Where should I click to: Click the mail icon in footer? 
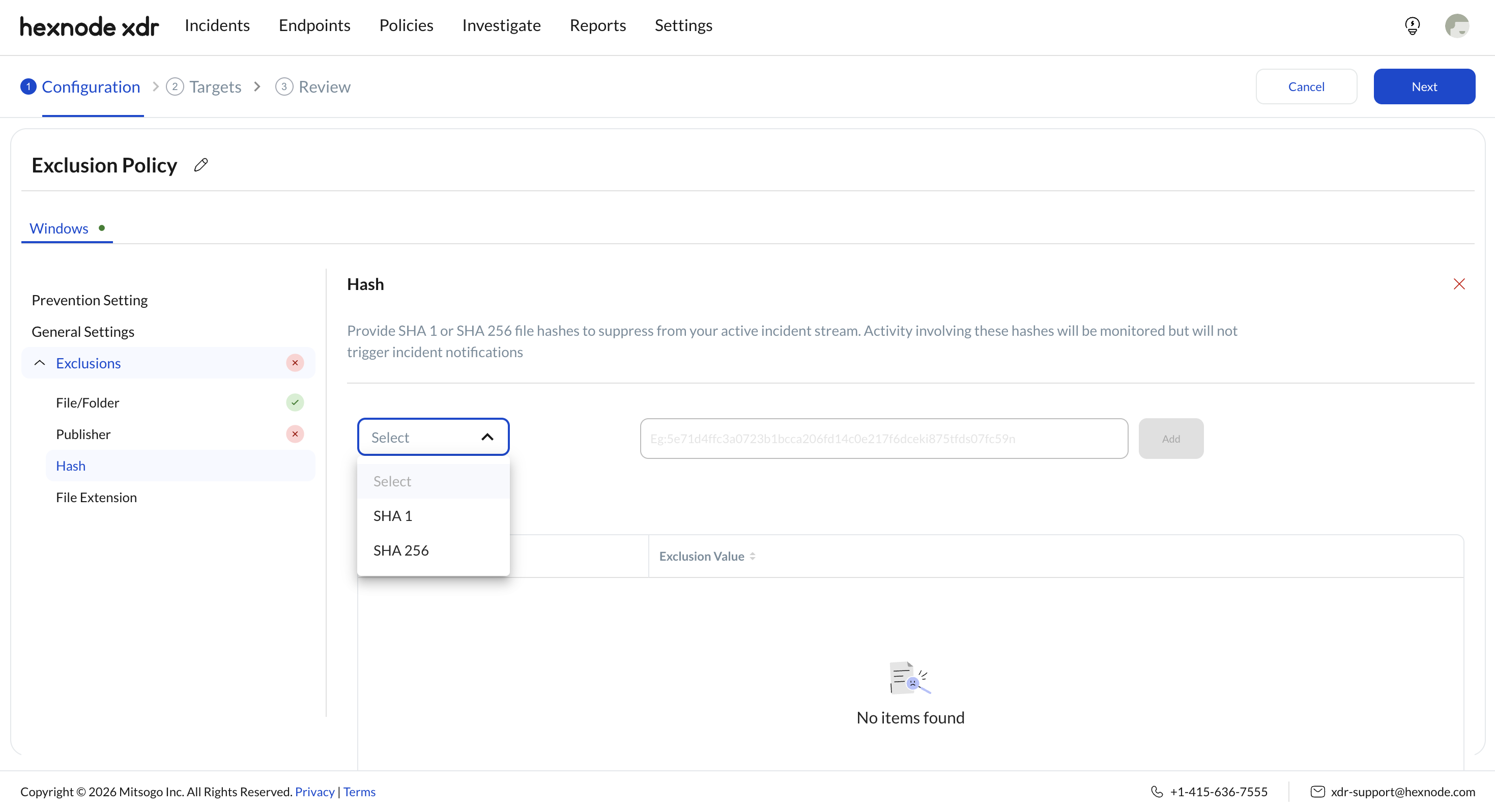click(x=1317, y=792)
